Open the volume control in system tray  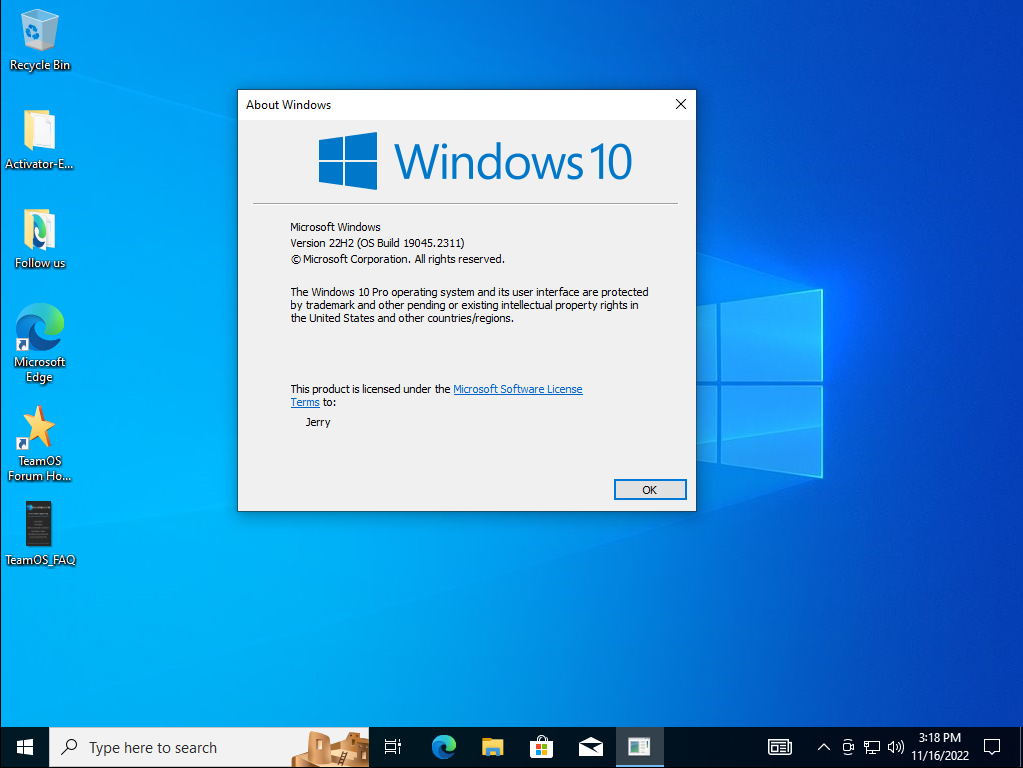coord(895,747)
